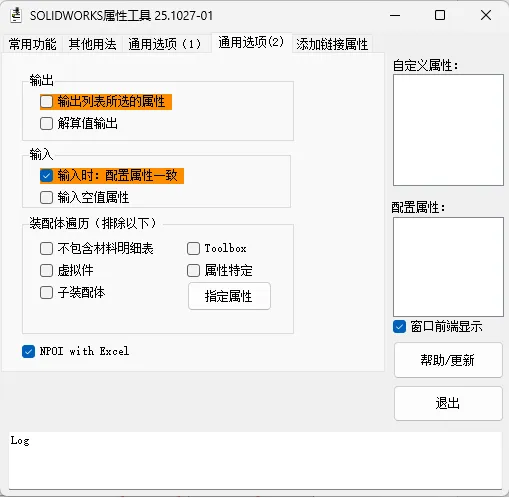Select the 通用选项(2) tab
The image size is (509, 498).
pyautogui.click(x=251, y=42)
